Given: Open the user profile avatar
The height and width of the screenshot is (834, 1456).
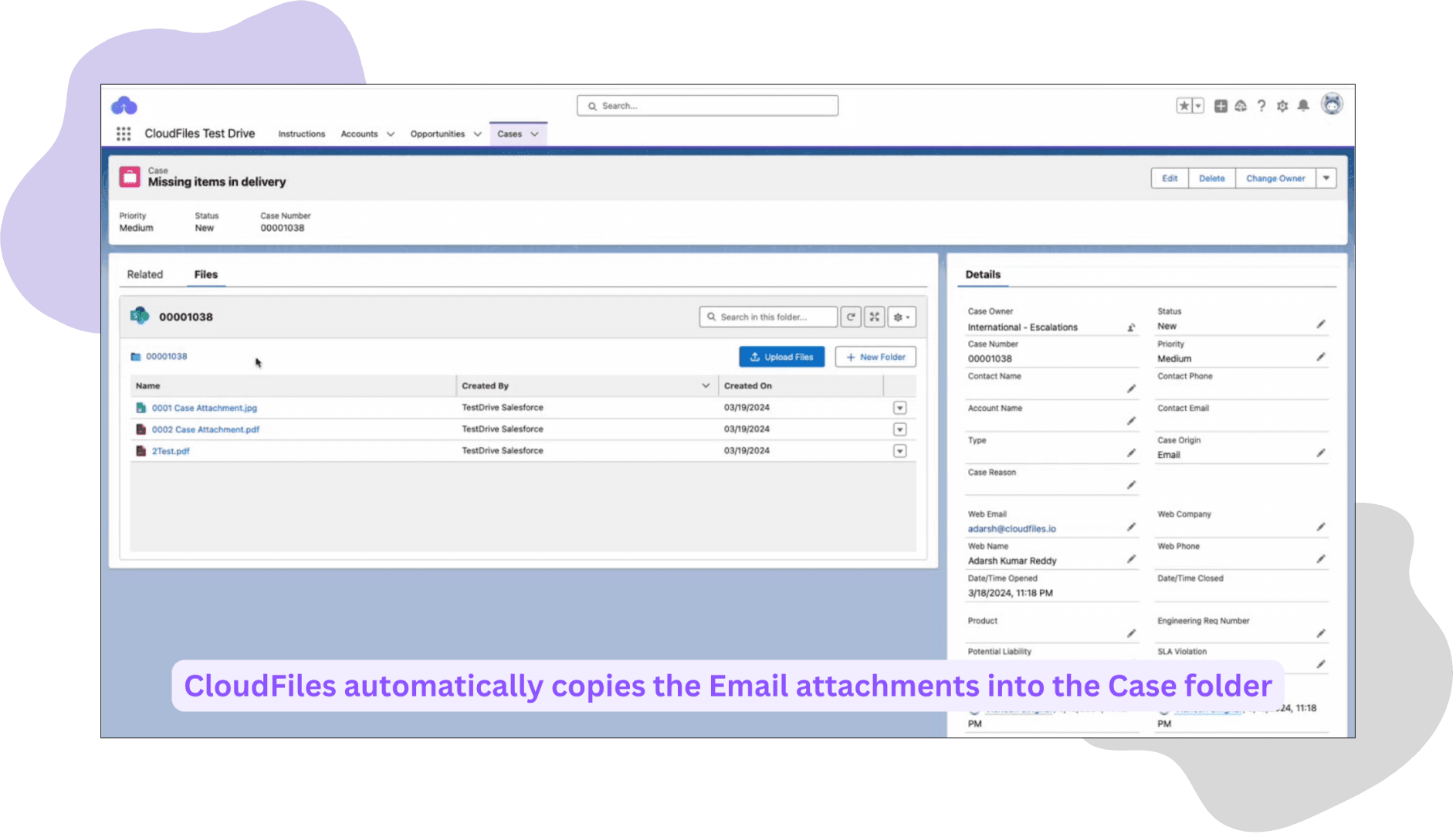Looking at the screenshot, I should pyautogui.click(x=1332, y=104).
